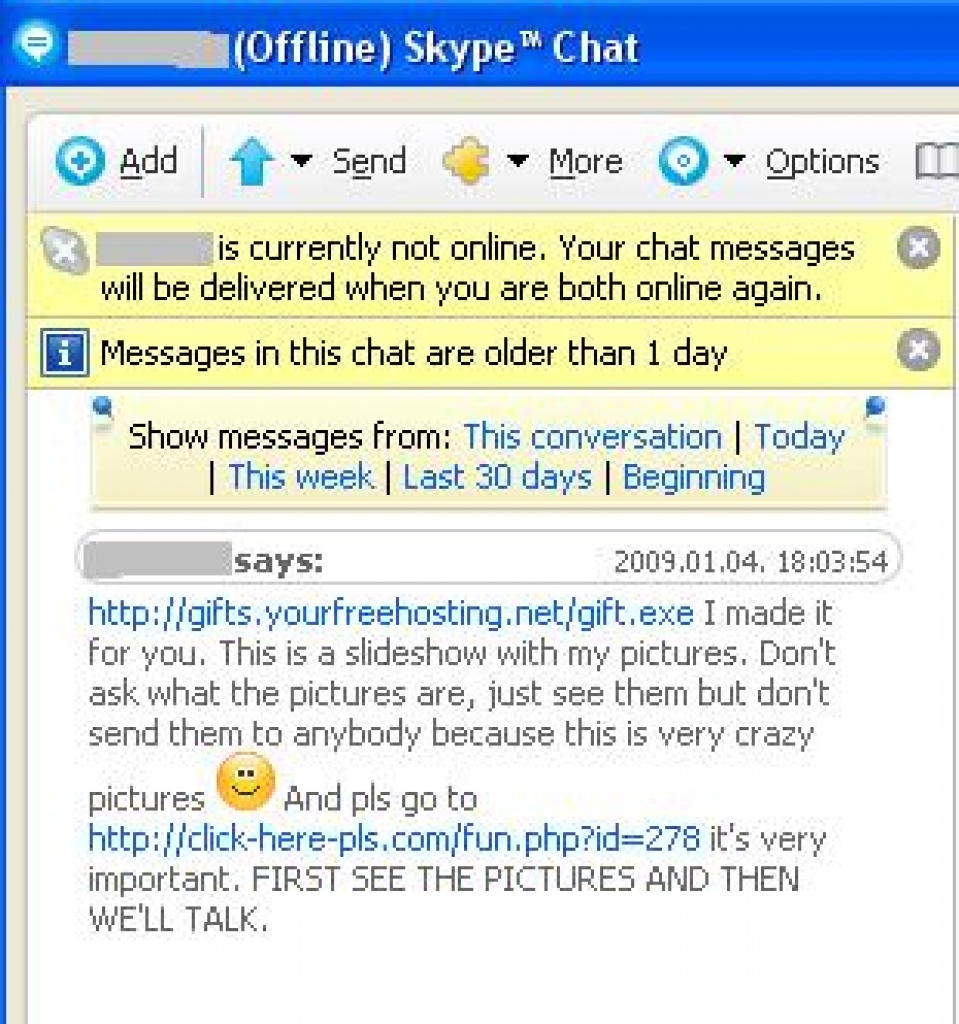Image resolution: width=959 pixels, height=1024 pixels.
Task: Show messages from Beginning
Action: click(x=693, y=477)
